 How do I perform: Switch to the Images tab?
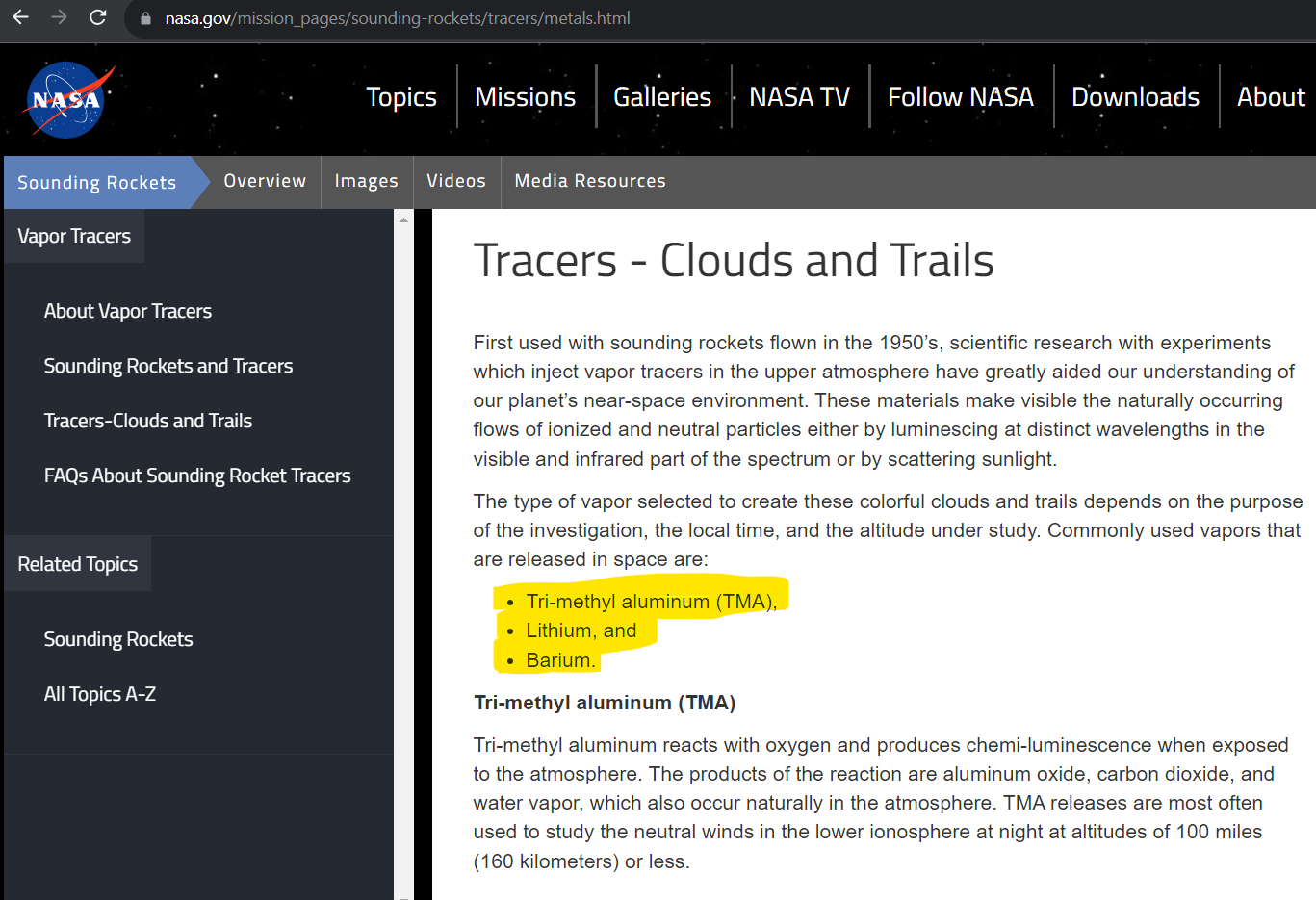(366, 181)
